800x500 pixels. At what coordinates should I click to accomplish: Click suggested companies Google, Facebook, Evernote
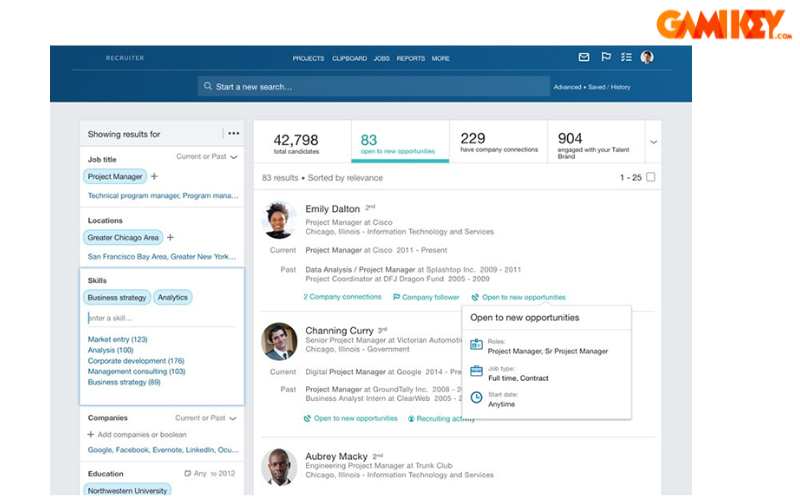(x=163, y=450)
